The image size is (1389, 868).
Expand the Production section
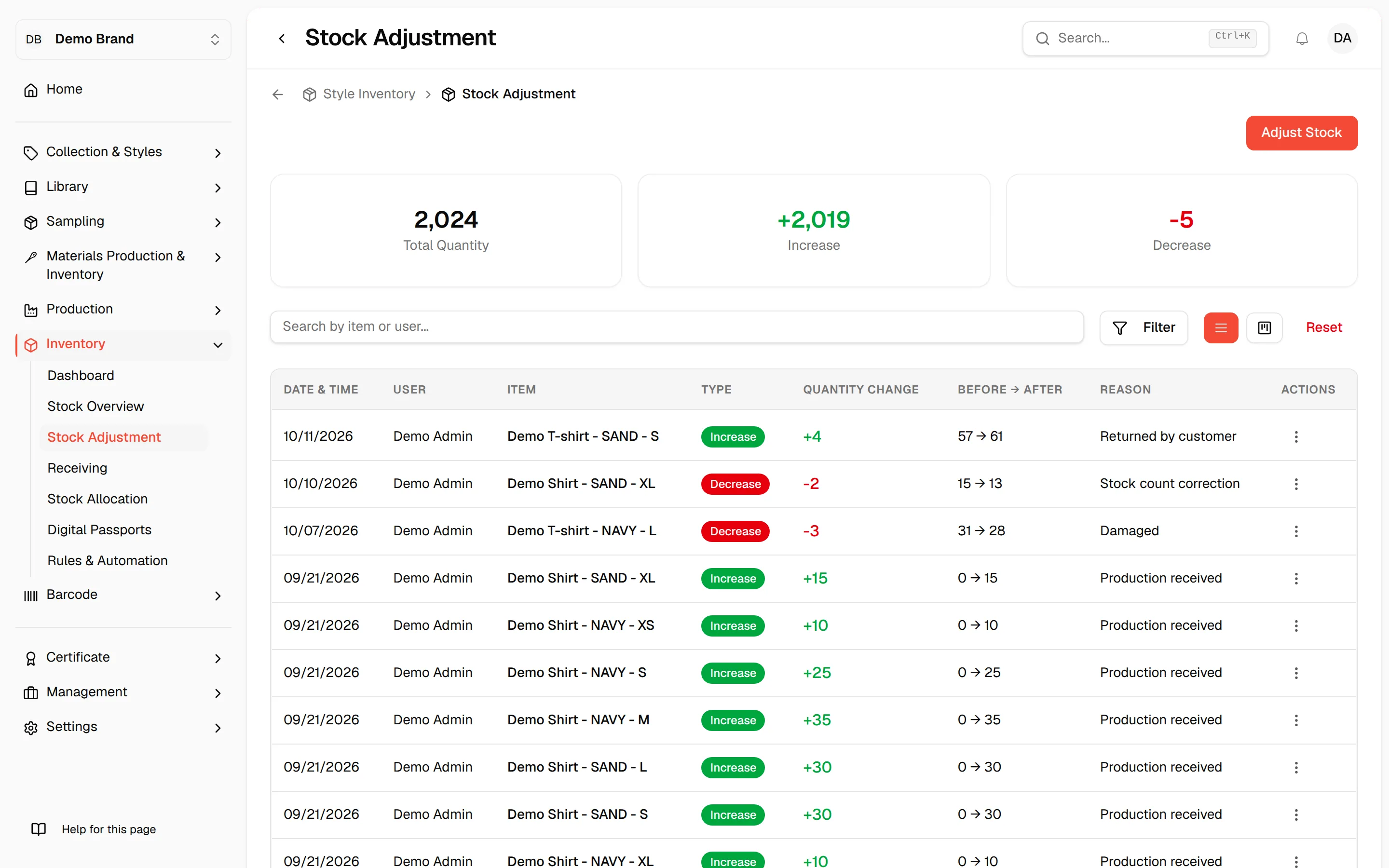pyautogui.click(x=123, y=310)
